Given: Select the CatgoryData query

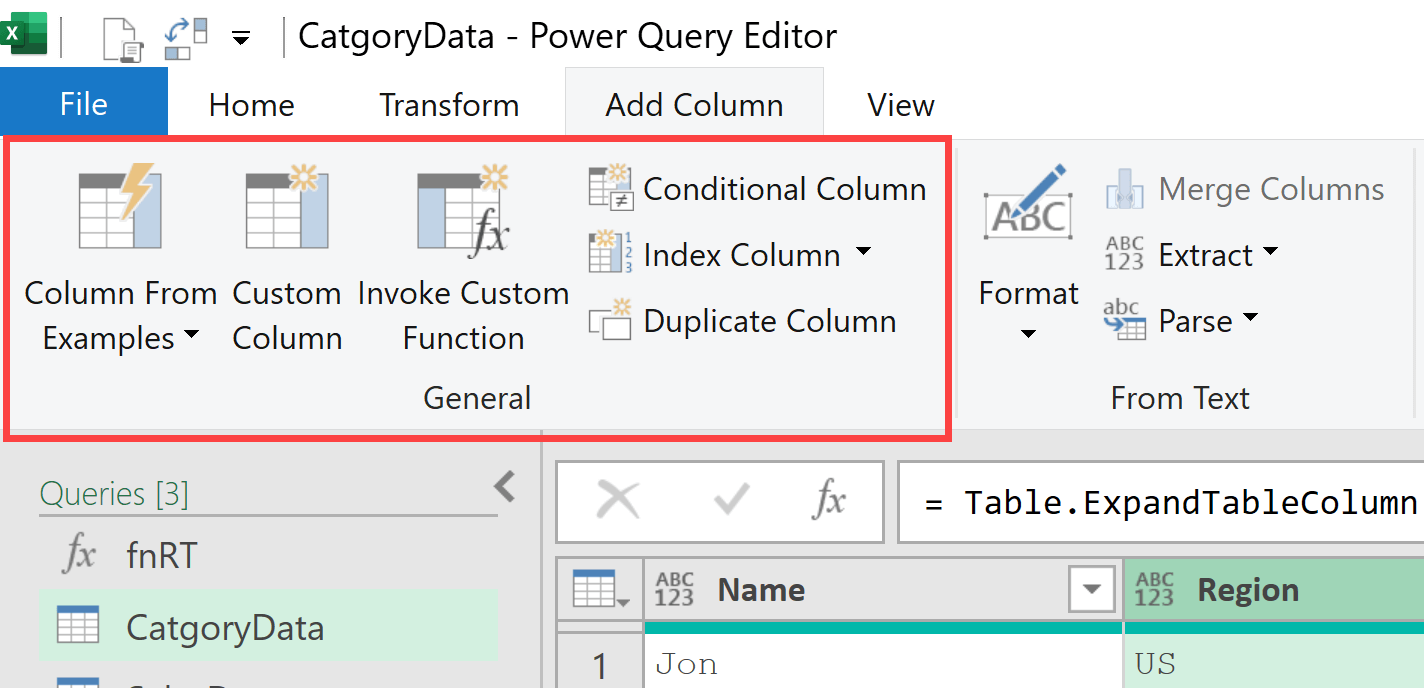Looking at the screenshot, I should click(x=268, y=627).
